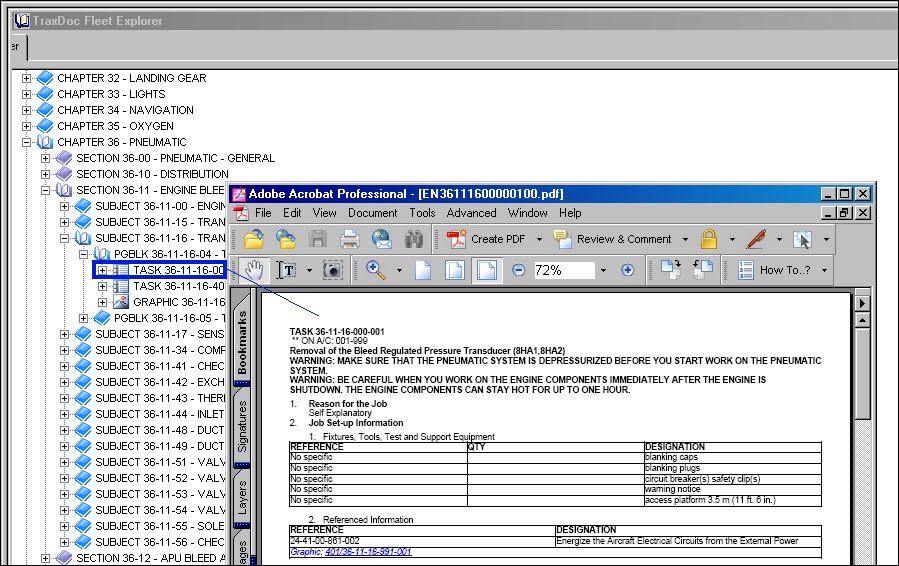This screenshot has width=899, height=566.
Task: Click the Search binoculars icon
Action: tap(413, 239)
